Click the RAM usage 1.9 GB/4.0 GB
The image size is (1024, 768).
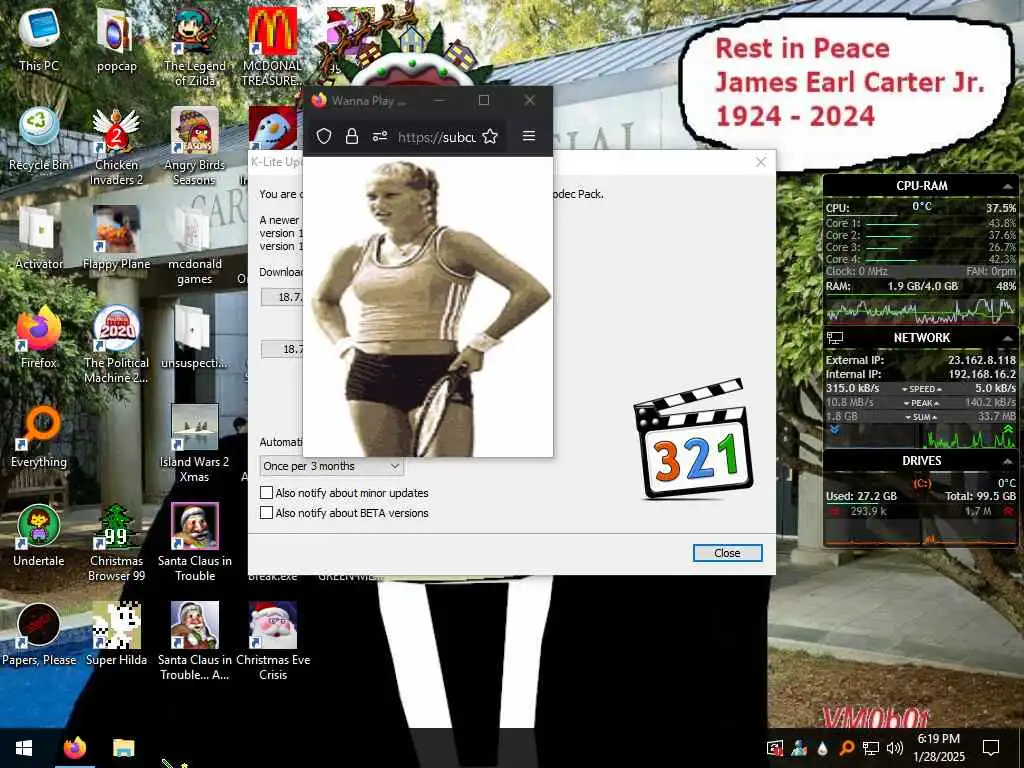click(922, 286)
